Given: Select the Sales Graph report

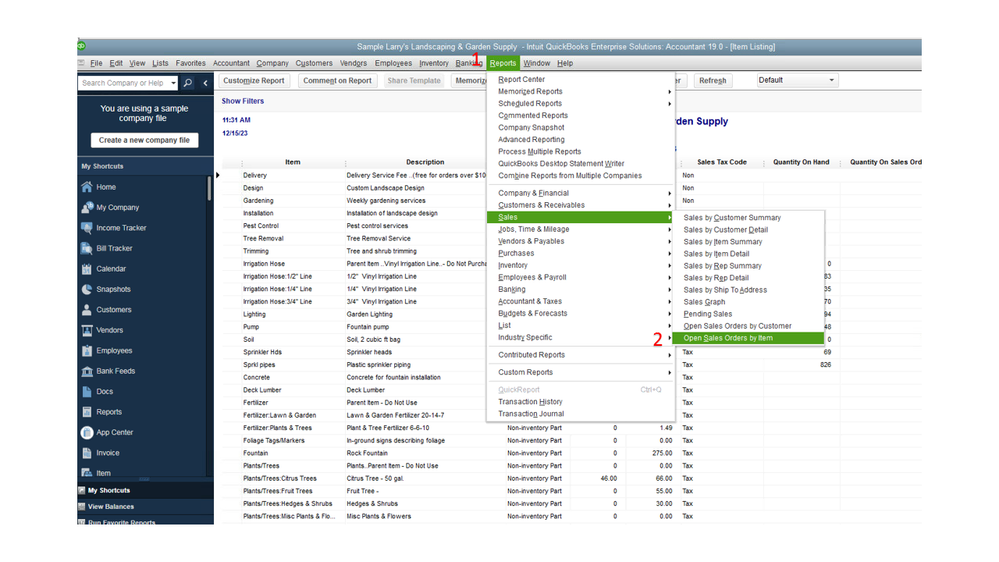Looking at the screenshot, I should pos(704,302).
